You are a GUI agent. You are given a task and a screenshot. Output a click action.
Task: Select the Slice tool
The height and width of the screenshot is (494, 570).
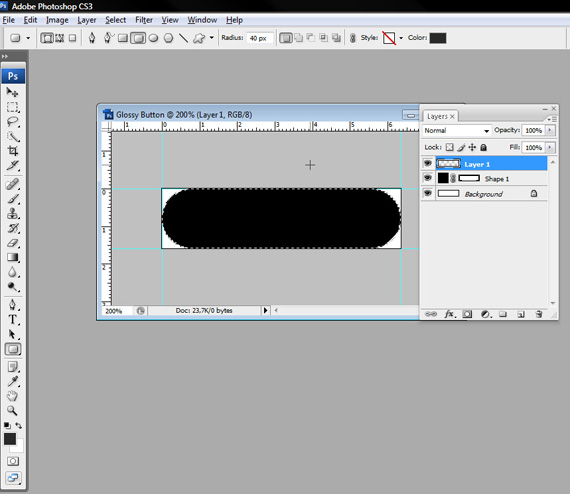click(12, 165)
